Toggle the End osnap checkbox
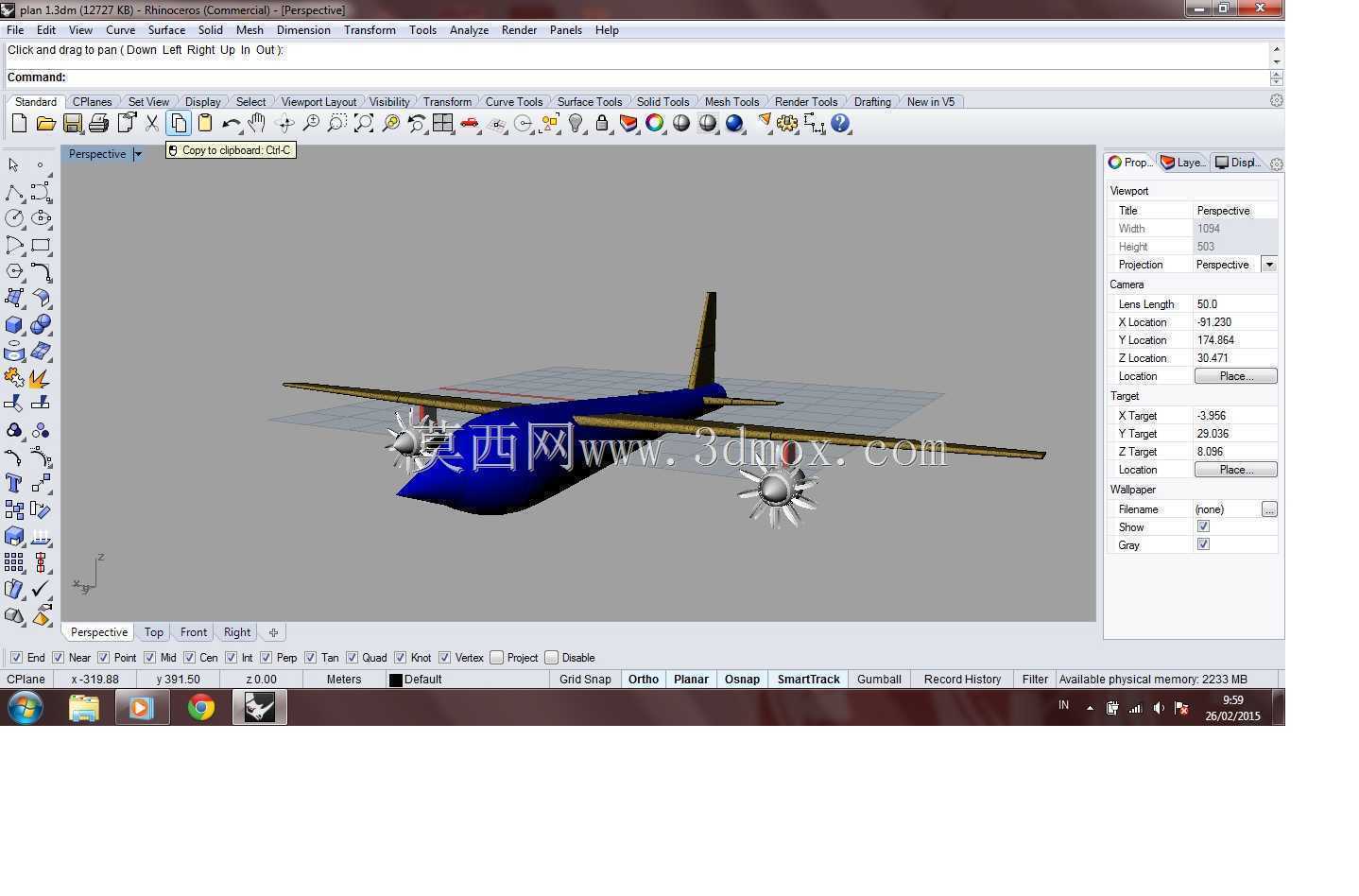 [x=16, y=658]
